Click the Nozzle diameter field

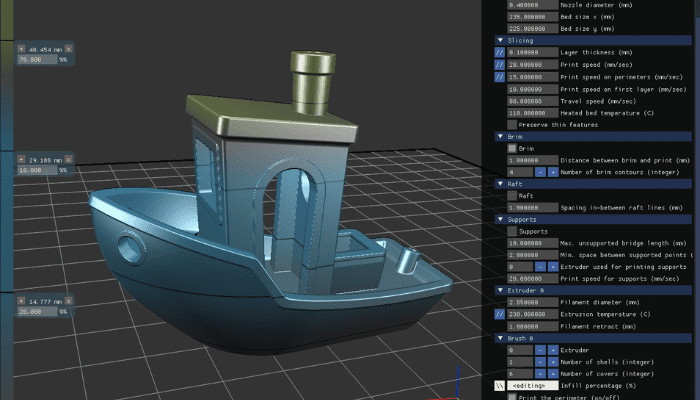click(533, 5)
